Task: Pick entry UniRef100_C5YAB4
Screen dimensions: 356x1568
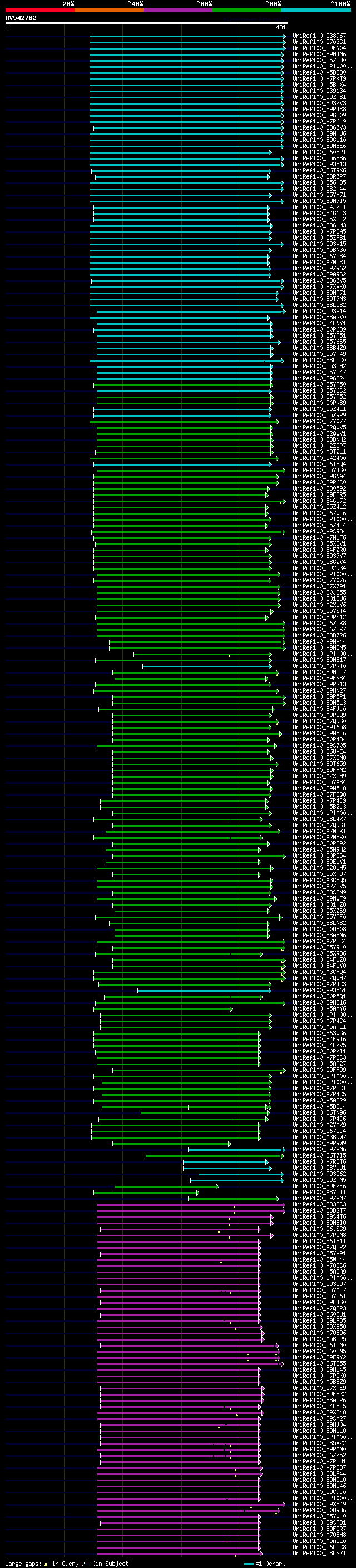Action: tap(319, 782)
